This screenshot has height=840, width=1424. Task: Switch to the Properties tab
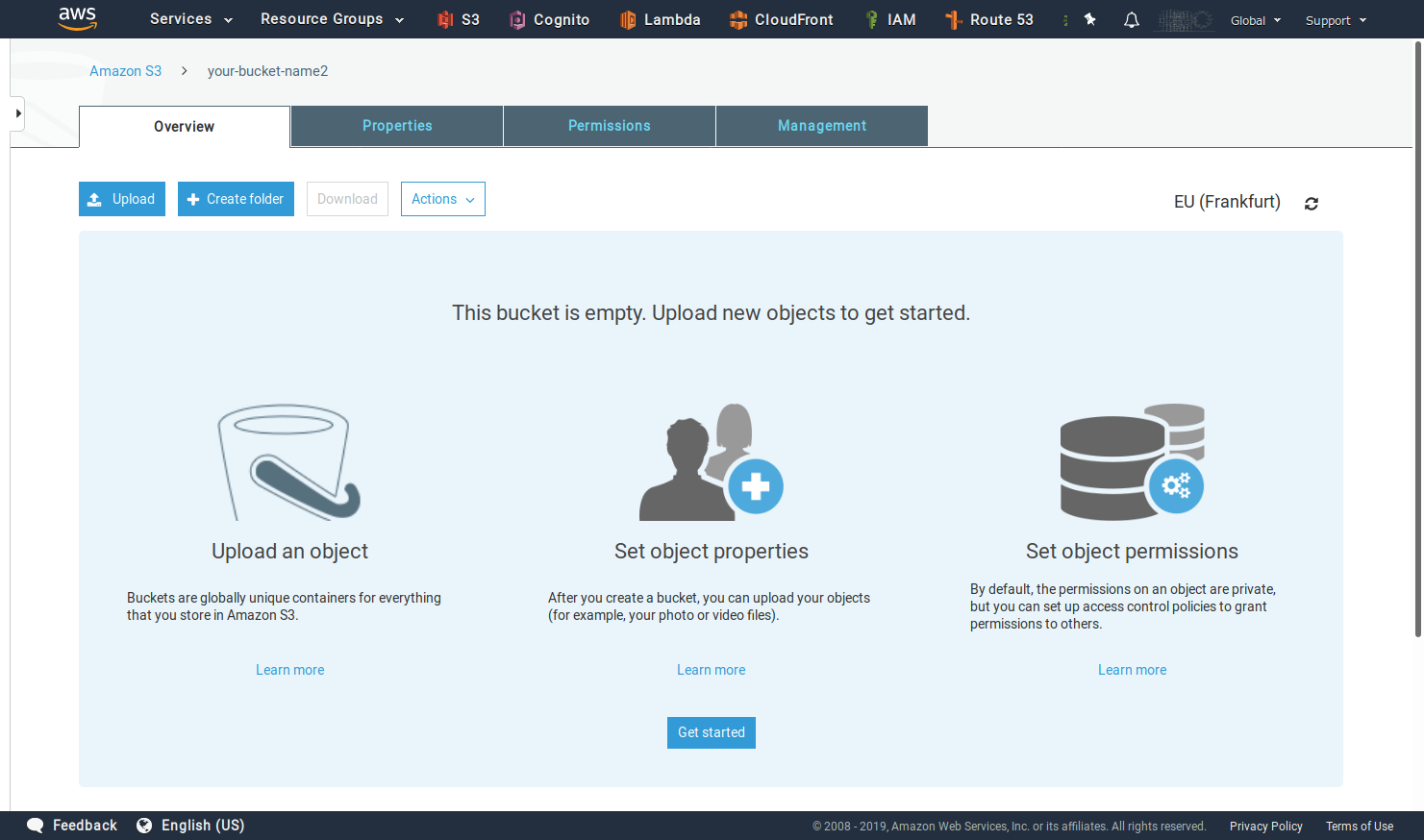[x=397, y=126]
